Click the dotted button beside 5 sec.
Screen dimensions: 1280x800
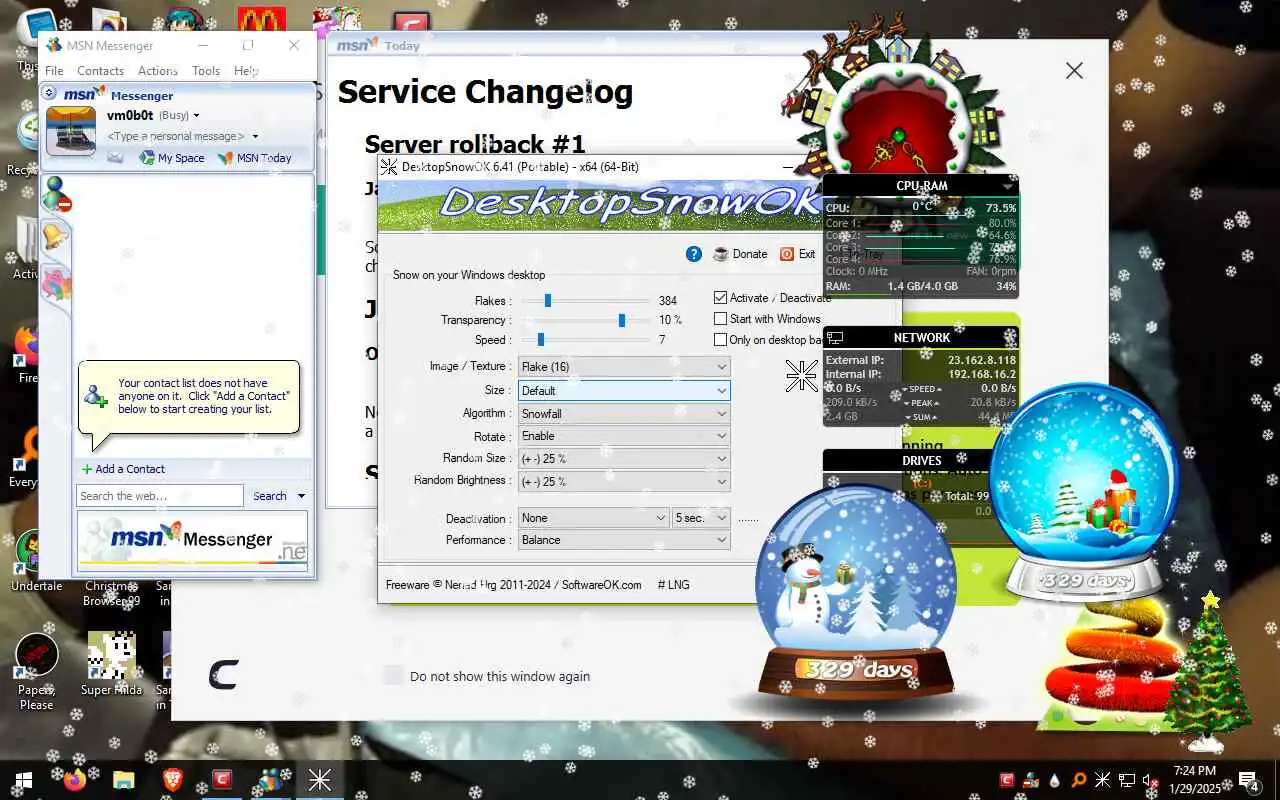point(748,519)
